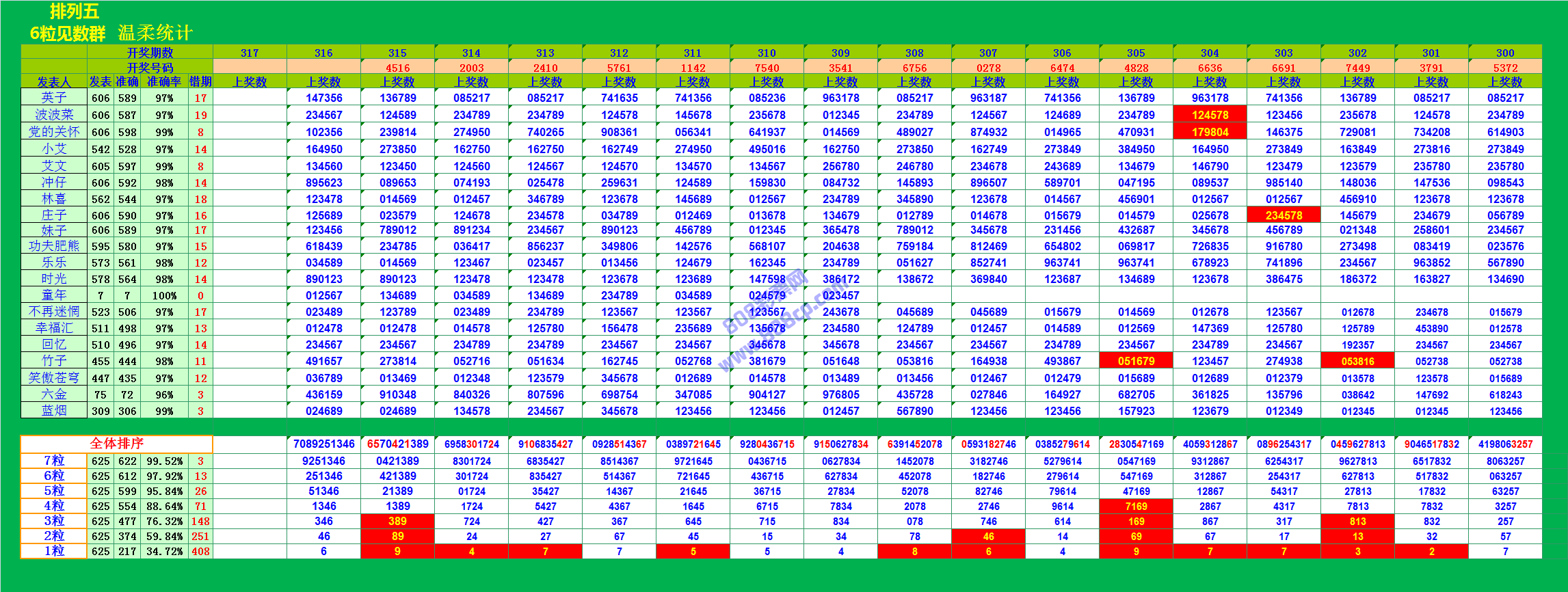
Task: Select the 开奖号码 header cell
Action: tap(150, 68)
